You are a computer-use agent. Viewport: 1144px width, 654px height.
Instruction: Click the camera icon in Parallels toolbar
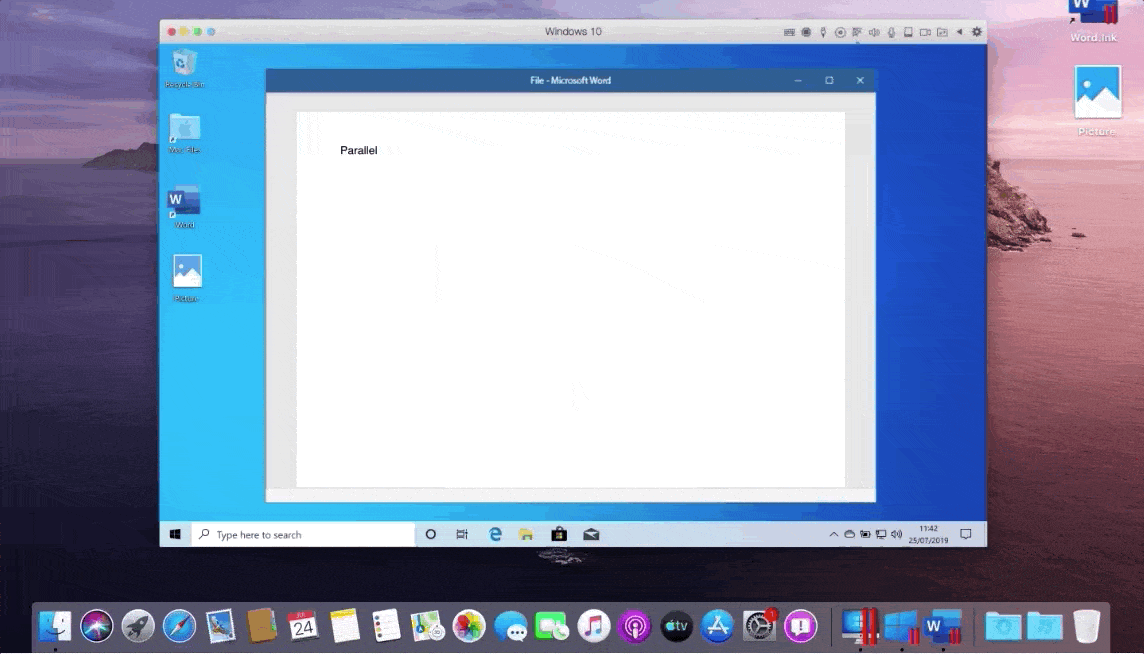[x=925, y=32]
